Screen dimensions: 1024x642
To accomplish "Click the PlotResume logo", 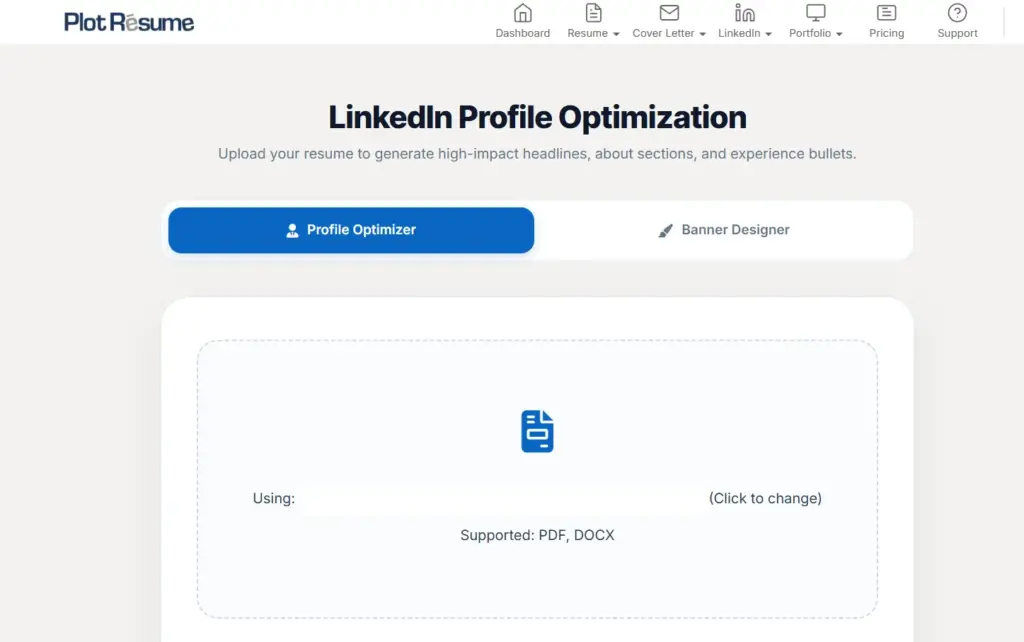I will (x=129, y=19).
